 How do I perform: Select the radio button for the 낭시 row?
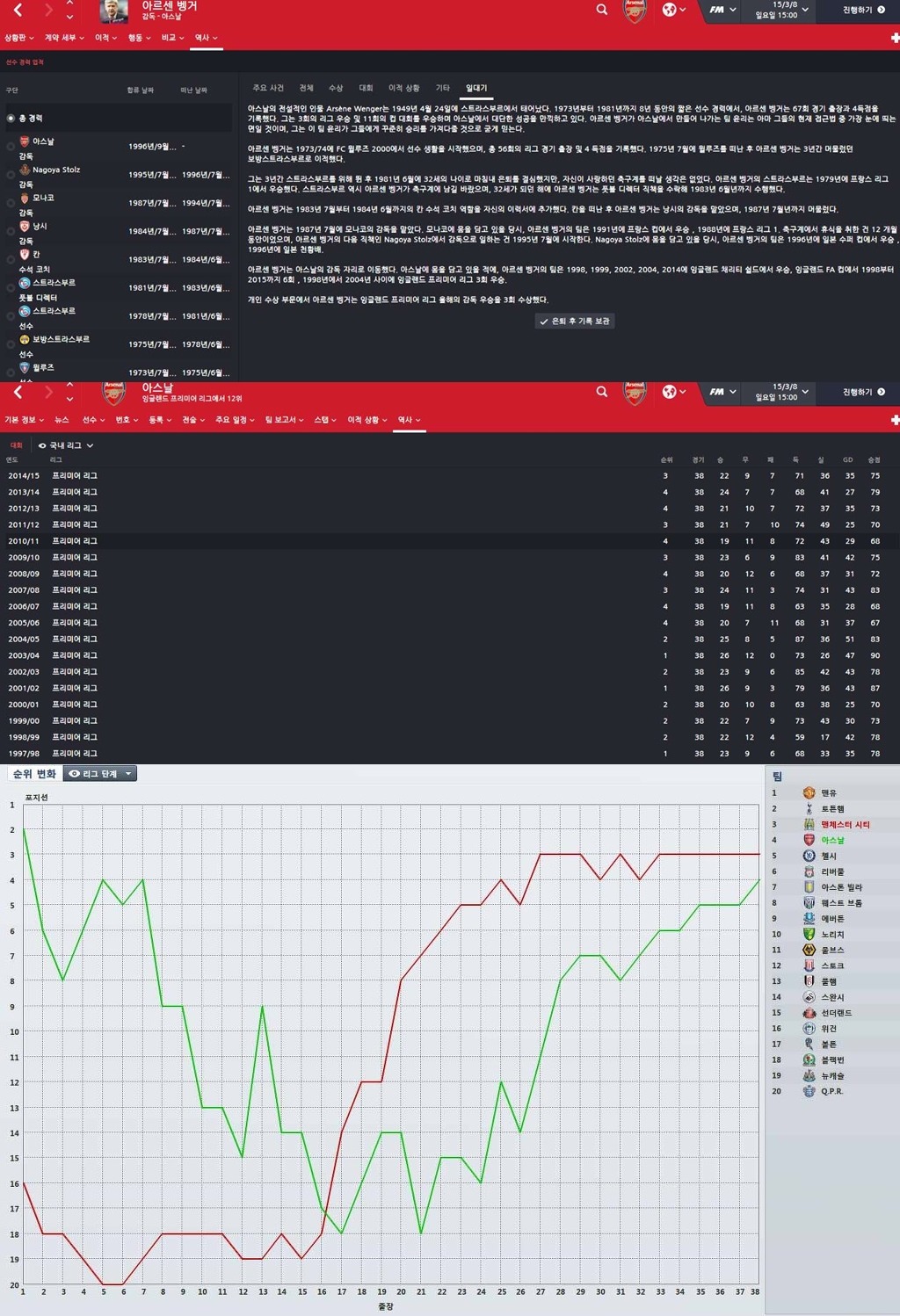(11, 231)
